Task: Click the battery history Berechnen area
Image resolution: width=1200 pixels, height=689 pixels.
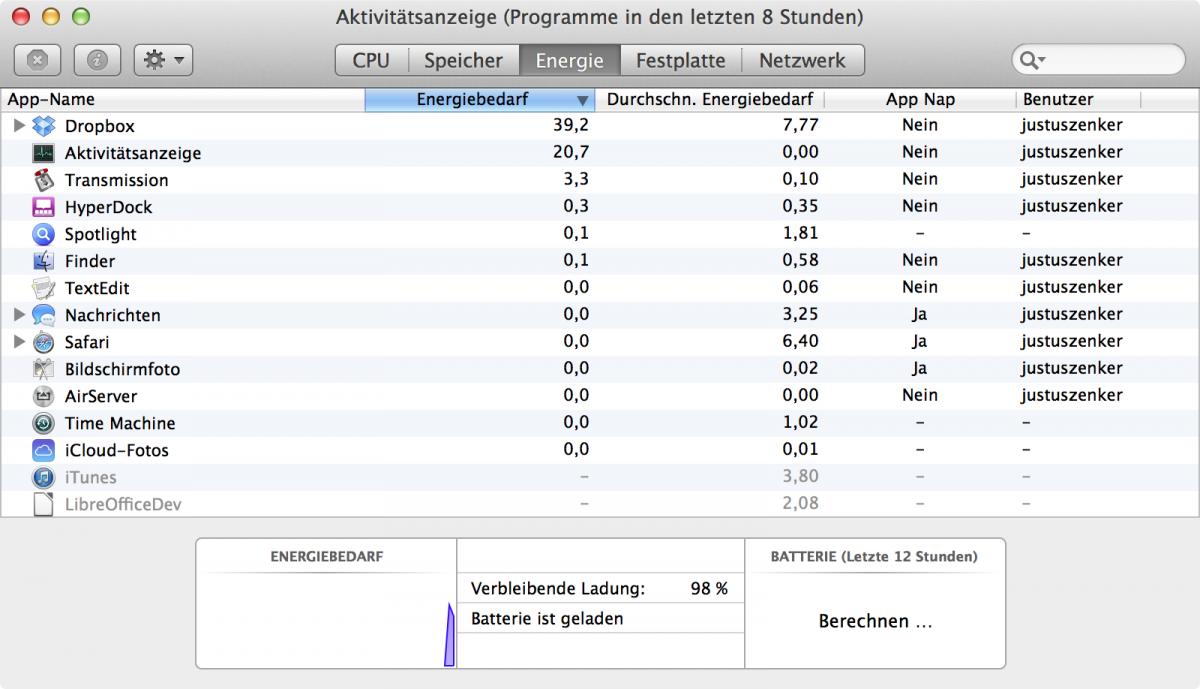Action: pyautogui.click(x=875, y=621)
